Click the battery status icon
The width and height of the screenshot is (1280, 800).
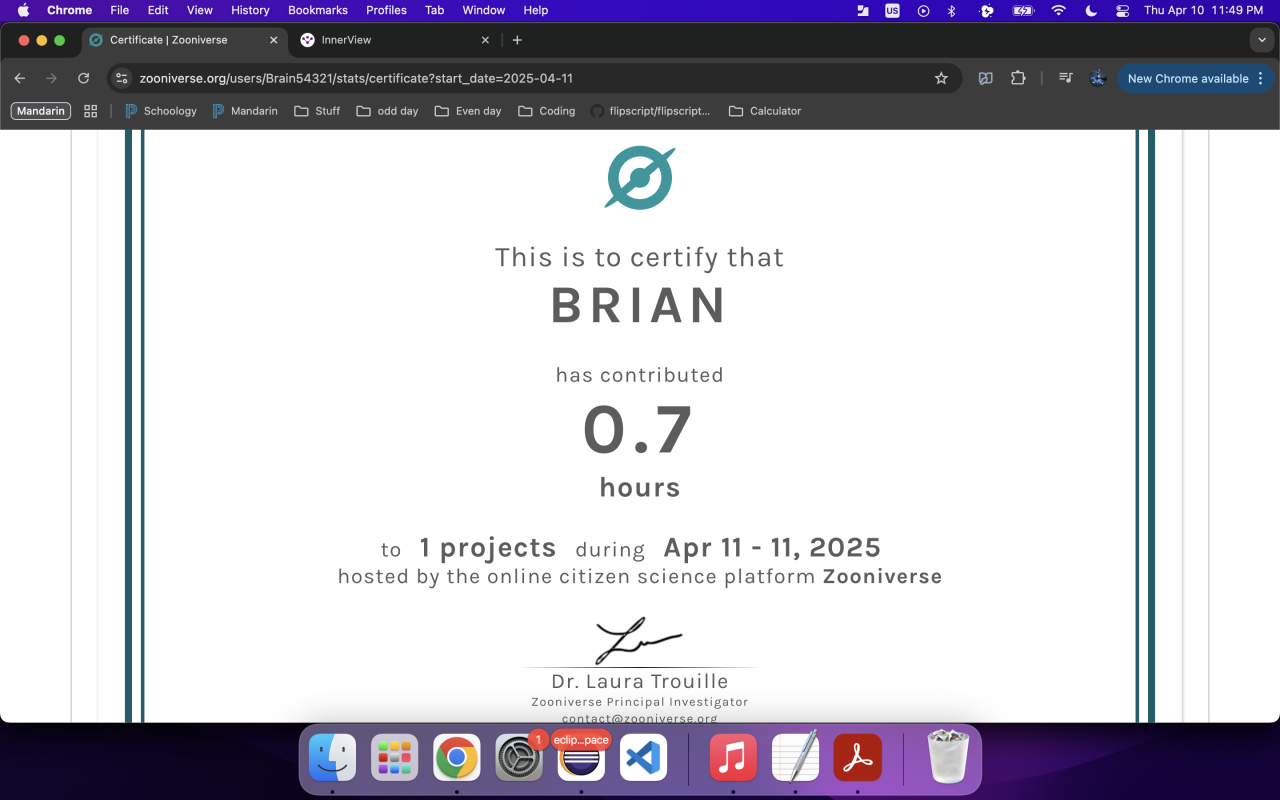tap(1022, 10)
